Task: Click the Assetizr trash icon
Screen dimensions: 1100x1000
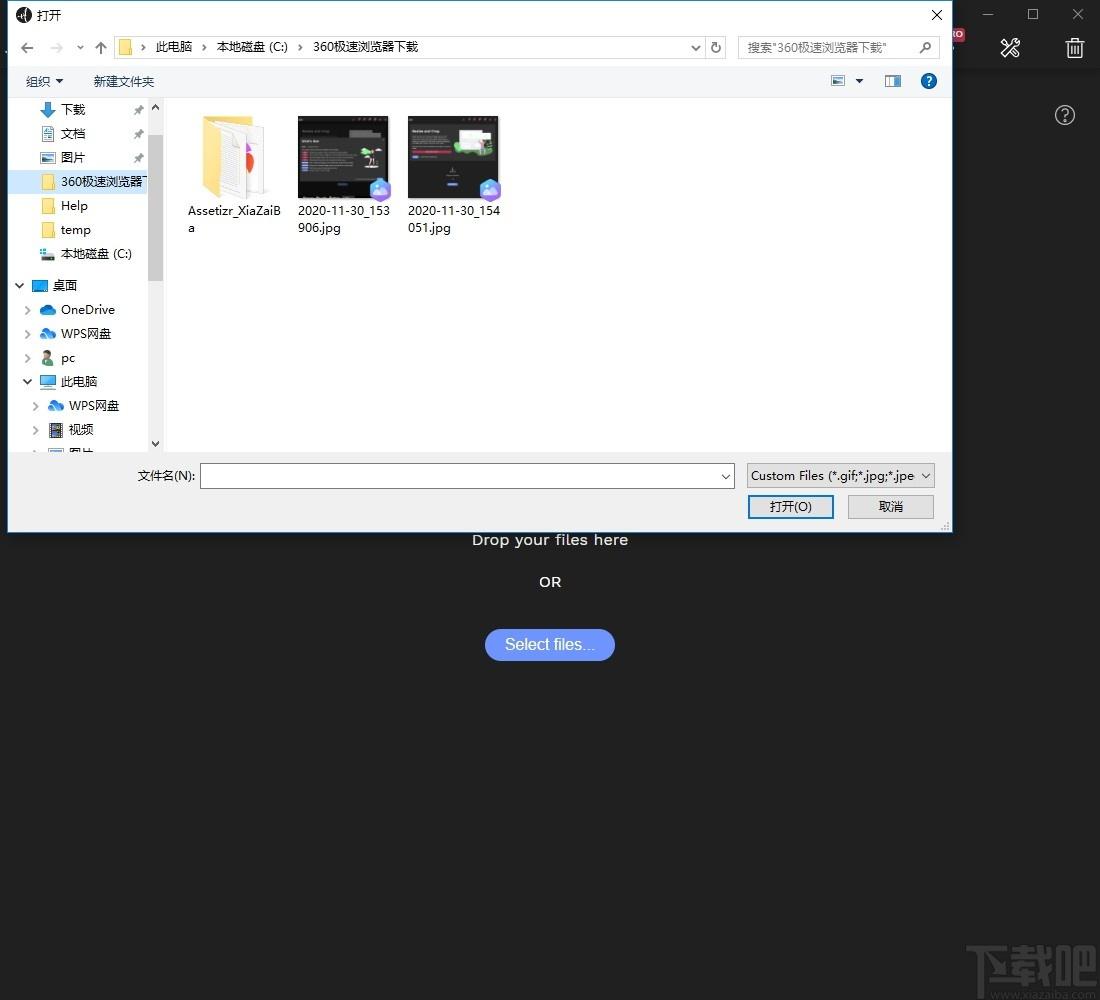Action: click(1075, 48)
